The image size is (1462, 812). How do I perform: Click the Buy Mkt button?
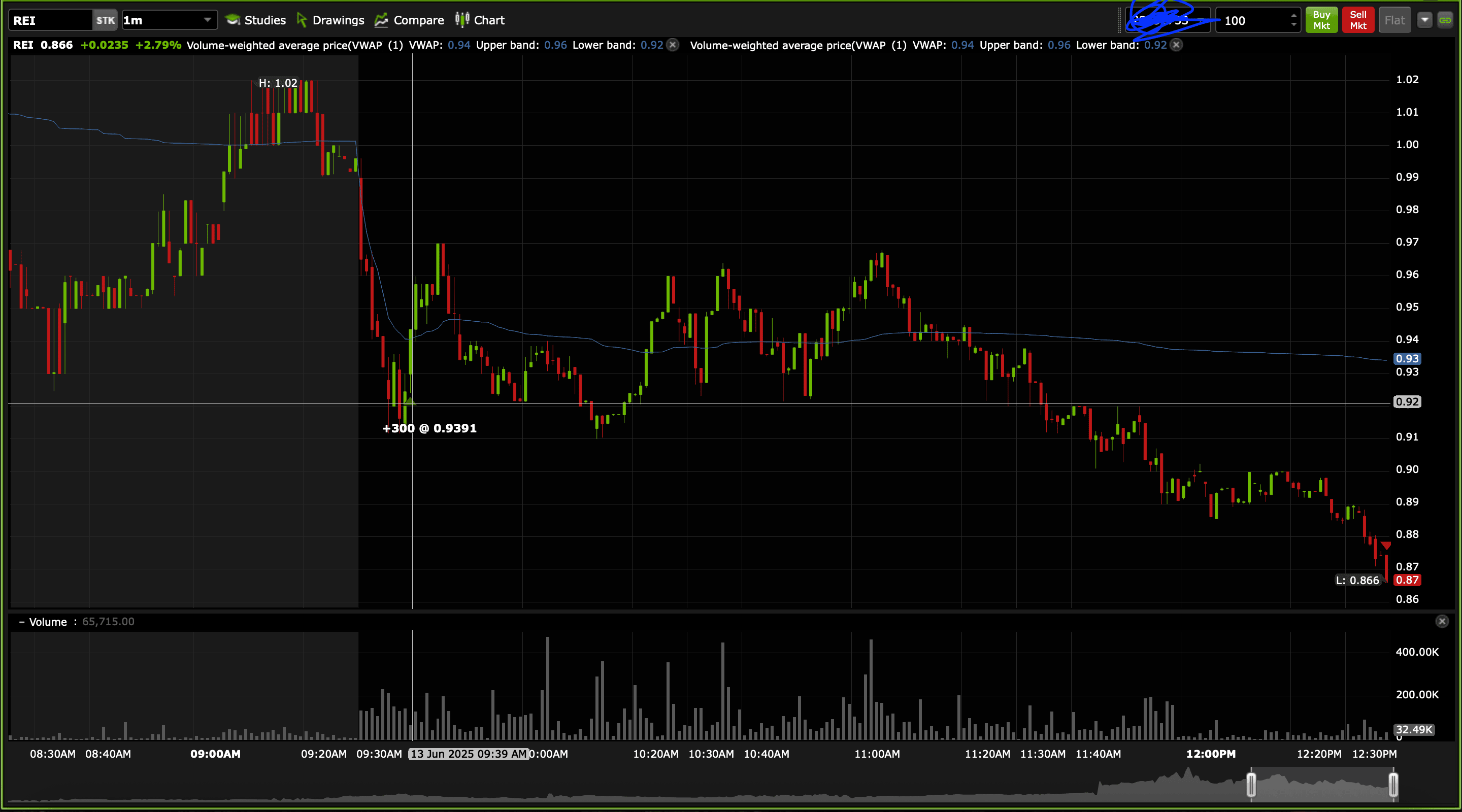point(1321,20)
